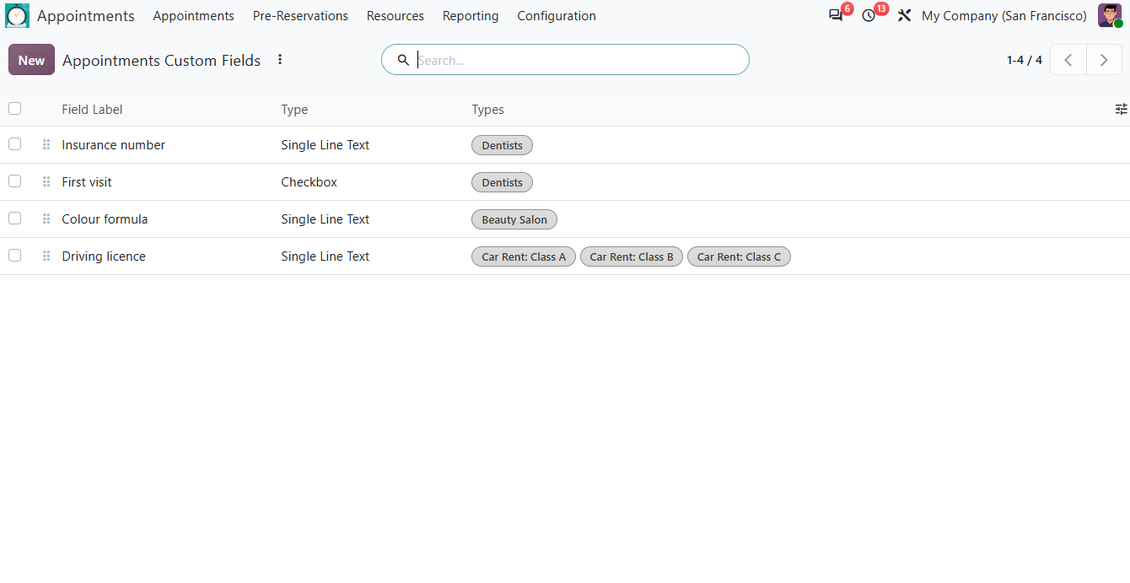Open the activities clock icon
Screen dimensions: 1130x583
pos(869,16)
